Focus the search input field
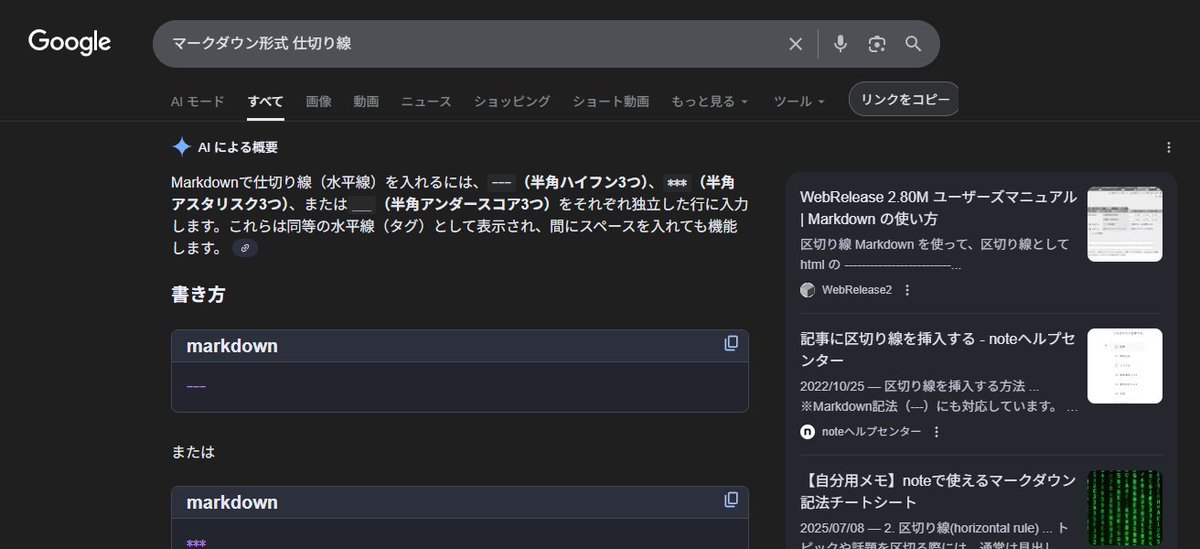 click(x=470, y=44)
